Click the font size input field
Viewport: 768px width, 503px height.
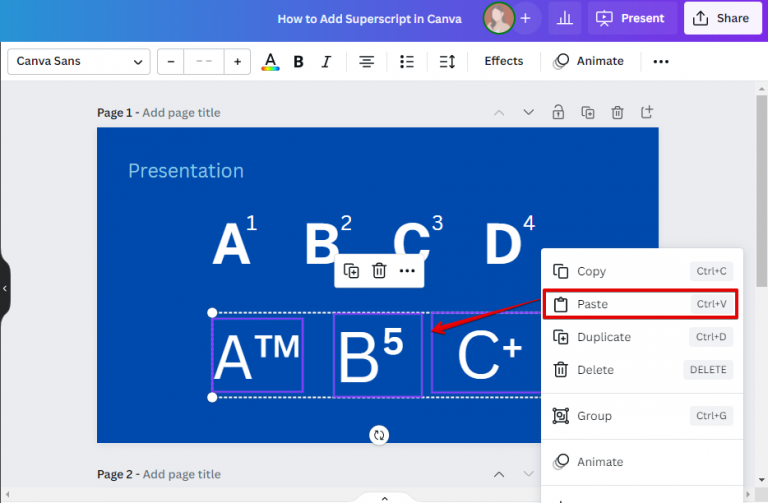pyautogui.click(x=204, y=62)
